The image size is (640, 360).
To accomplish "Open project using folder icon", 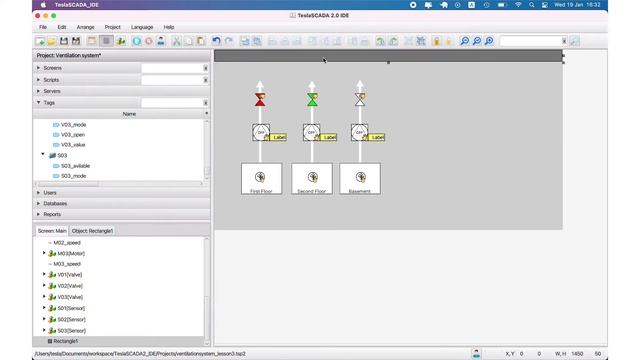I will (x=51, y=41).
